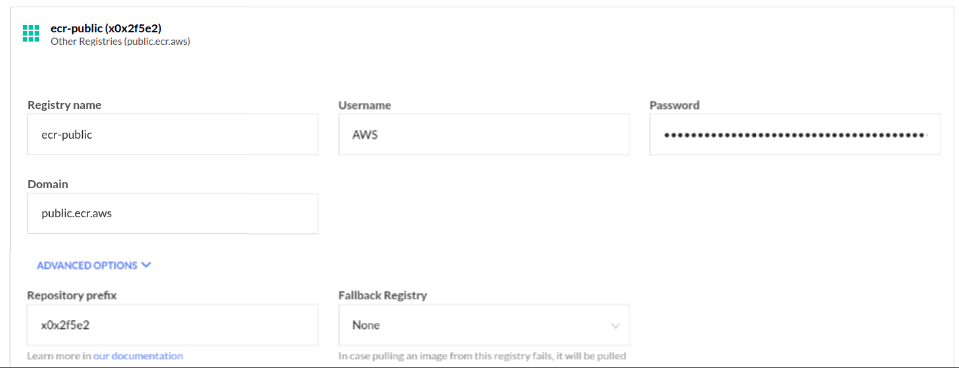This screenshot has height=368, width=959.
Task: Click the green grid registry icon
Action: [x=31, y=34]
